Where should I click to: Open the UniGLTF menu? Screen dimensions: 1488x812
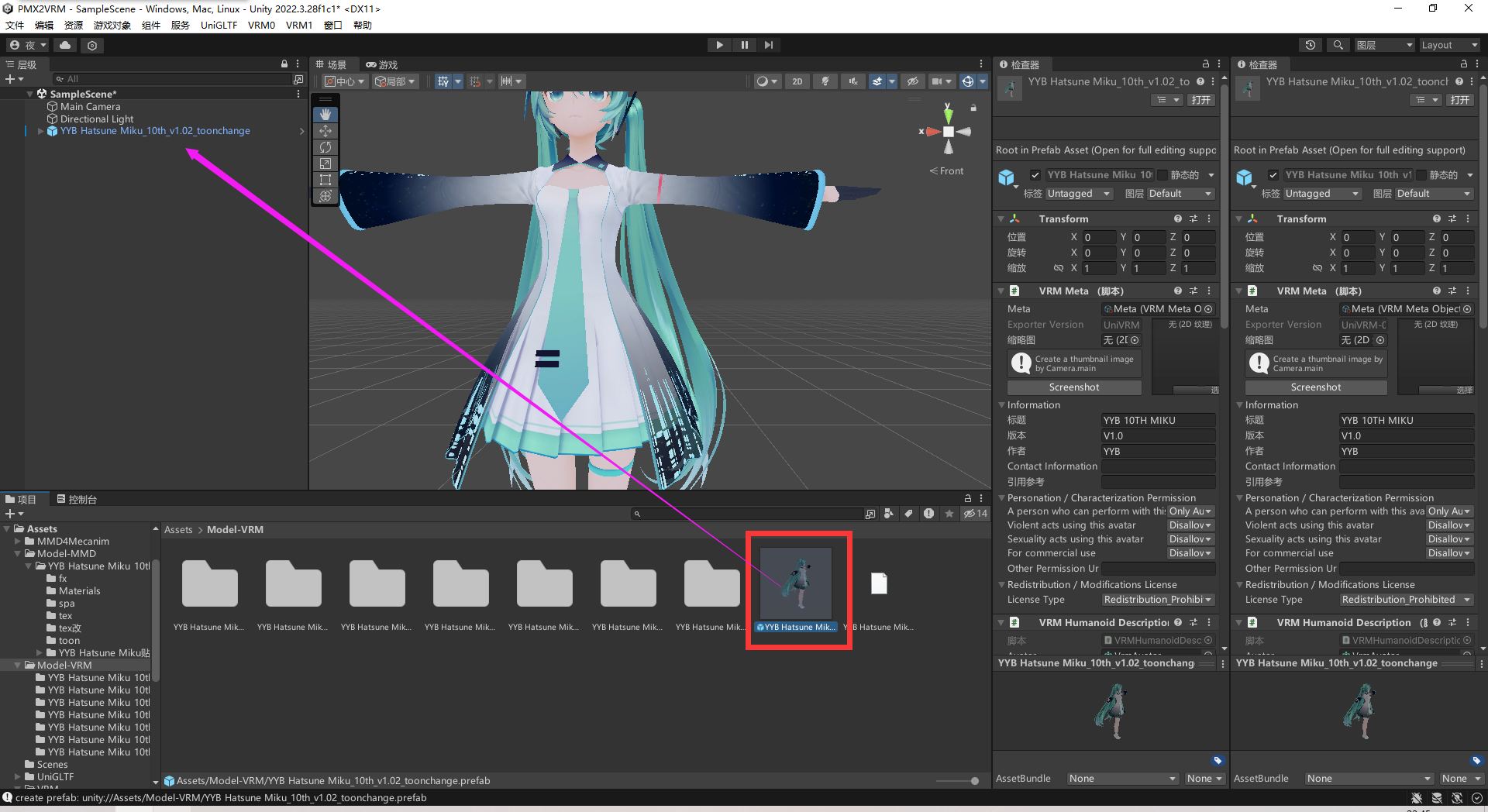tap(219, 25)
